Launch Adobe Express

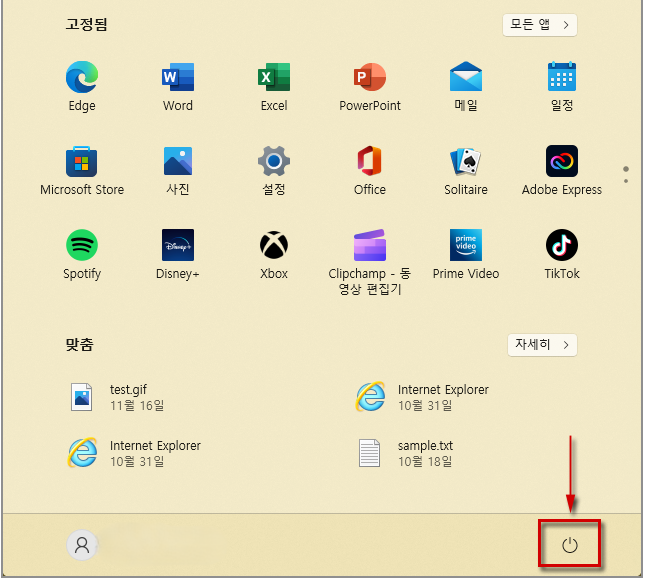tap(562, 171)
